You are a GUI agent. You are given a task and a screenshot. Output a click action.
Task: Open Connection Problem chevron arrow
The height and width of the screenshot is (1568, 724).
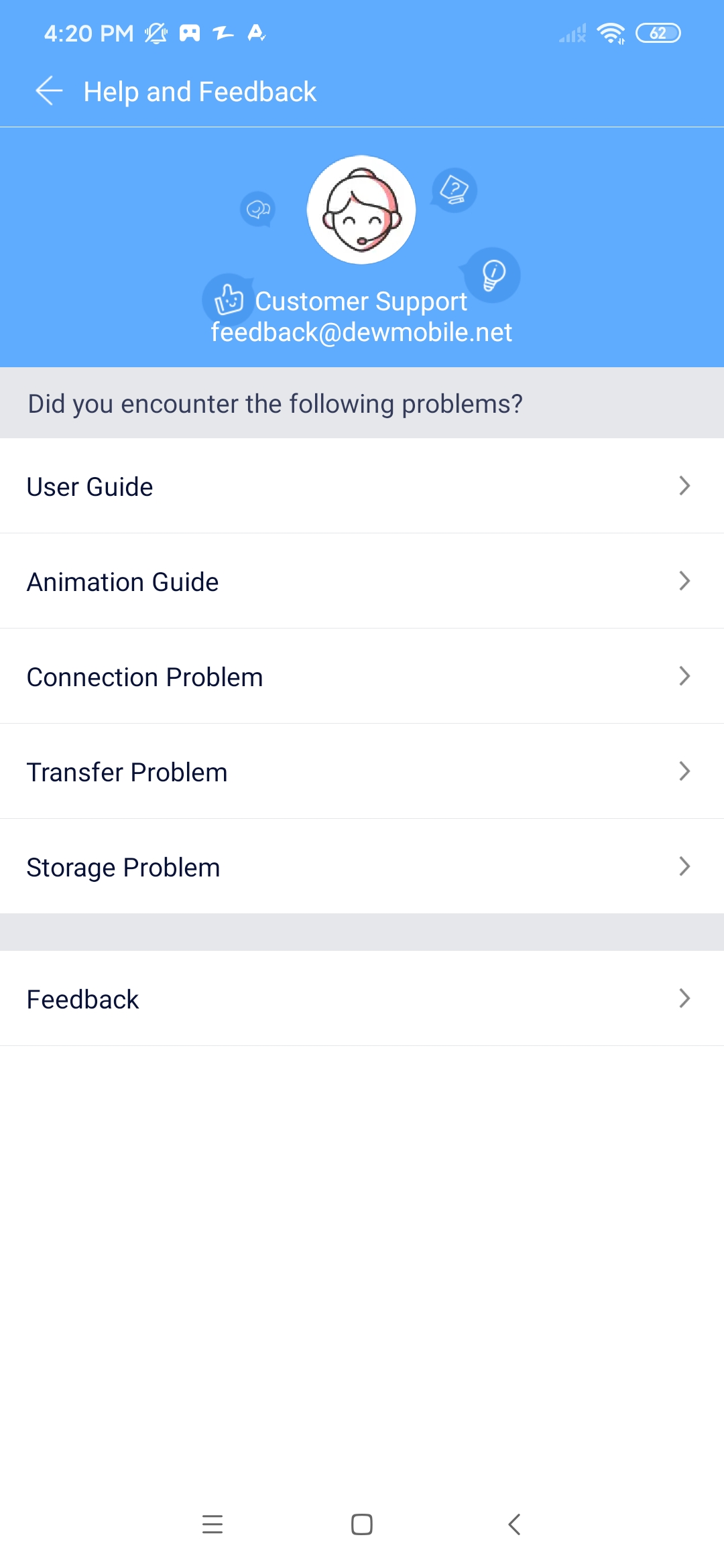(x=684, y=676)
